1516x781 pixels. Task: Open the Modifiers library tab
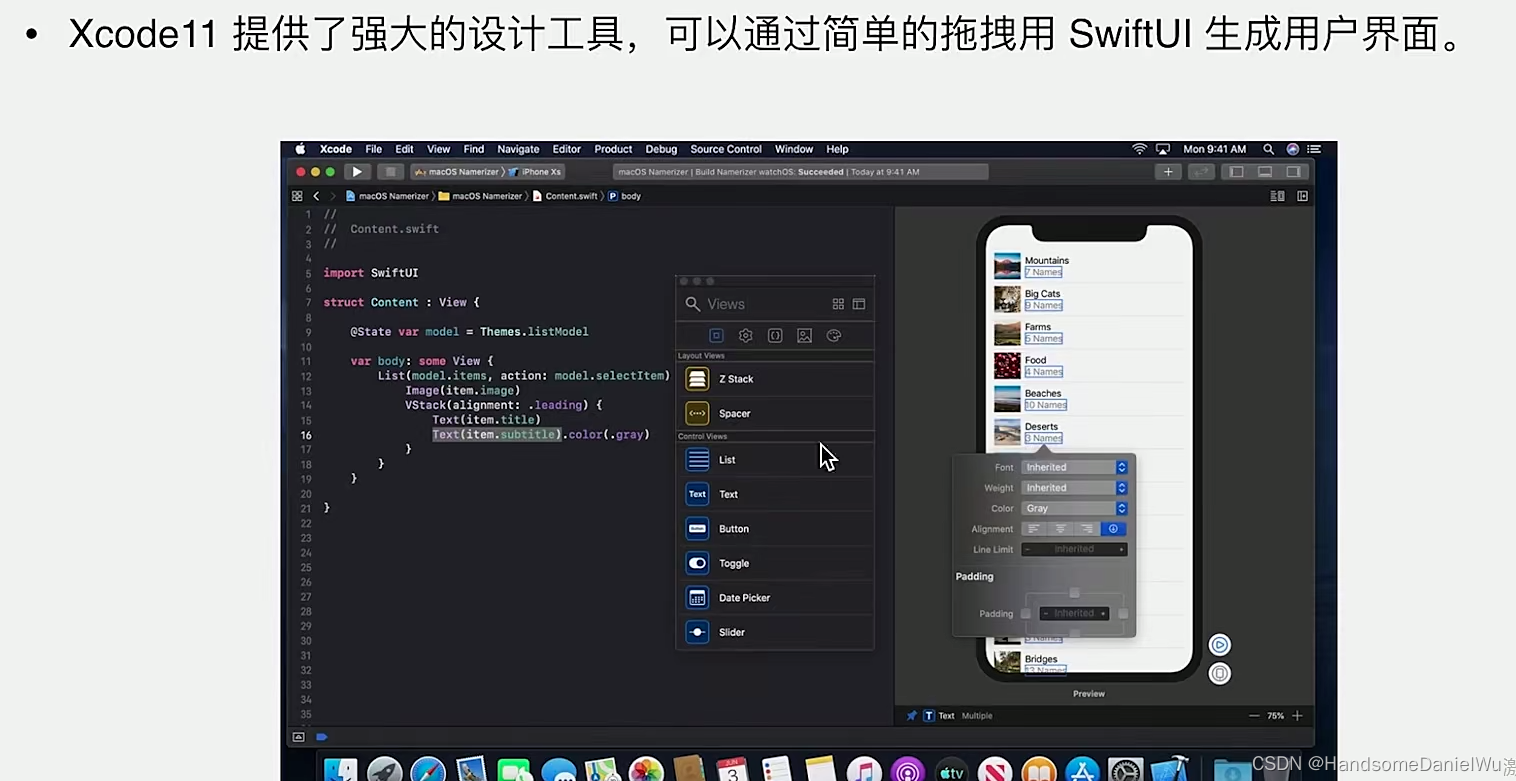pos(745,335)
